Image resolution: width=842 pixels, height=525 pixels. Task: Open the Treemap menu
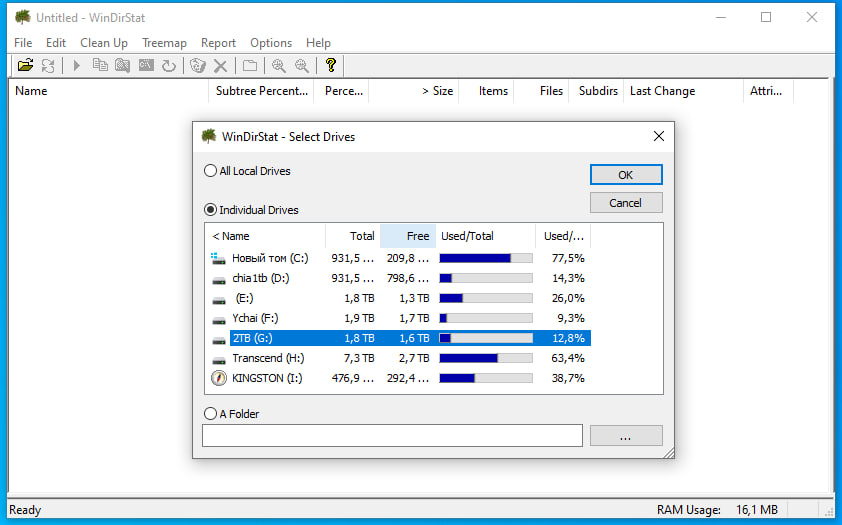tap(164, 43)
